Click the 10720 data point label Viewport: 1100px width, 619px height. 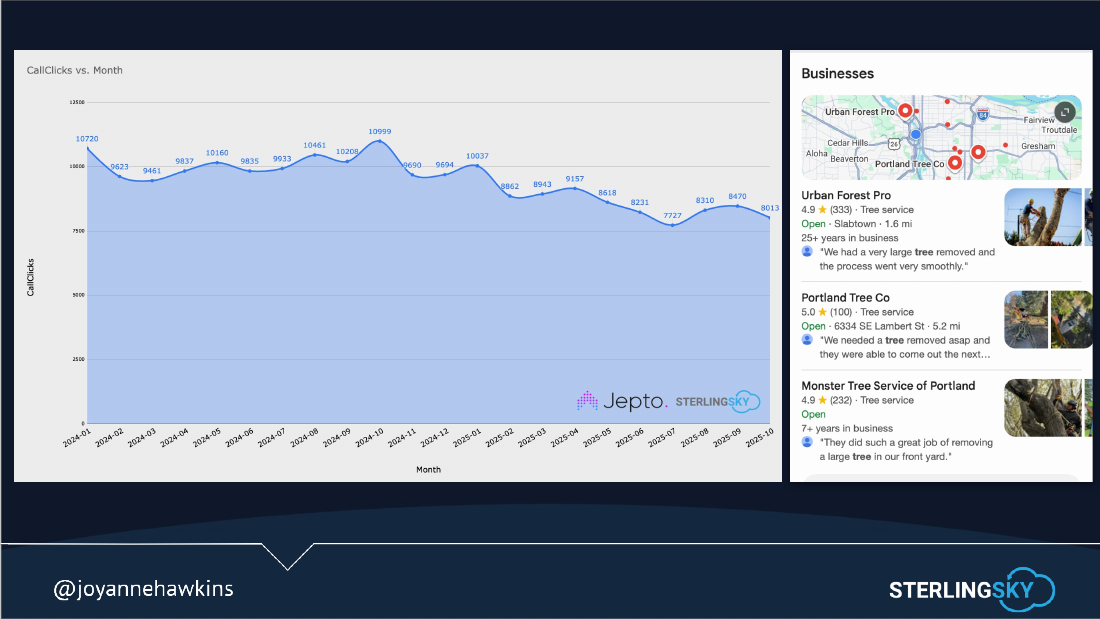point(87,139)
